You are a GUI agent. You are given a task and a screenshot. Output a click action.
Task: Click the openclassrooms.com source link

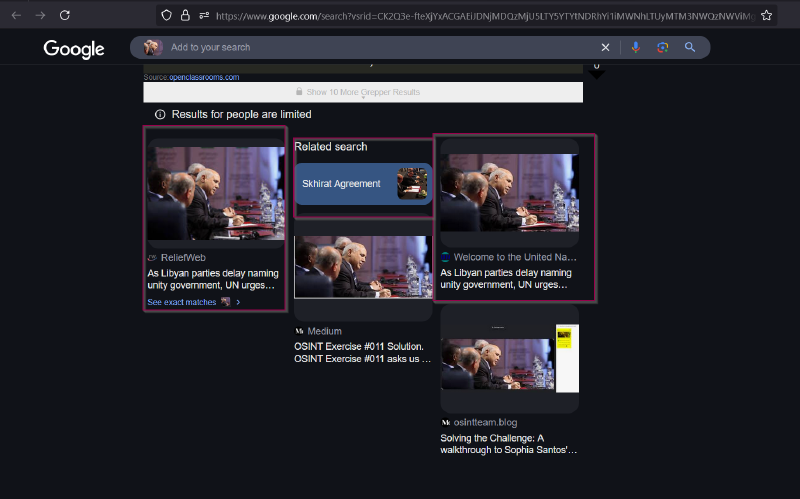(203, 77)
